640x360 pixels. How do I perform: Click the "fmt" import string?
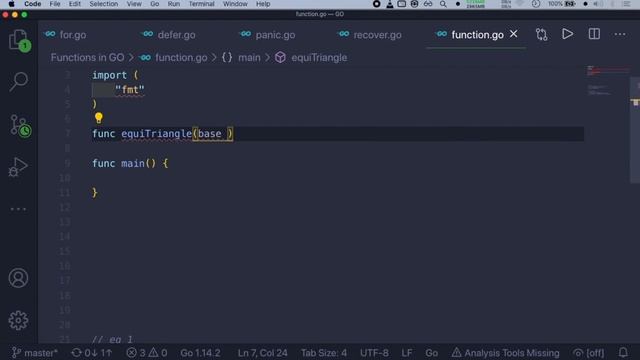tap(130, 90)
